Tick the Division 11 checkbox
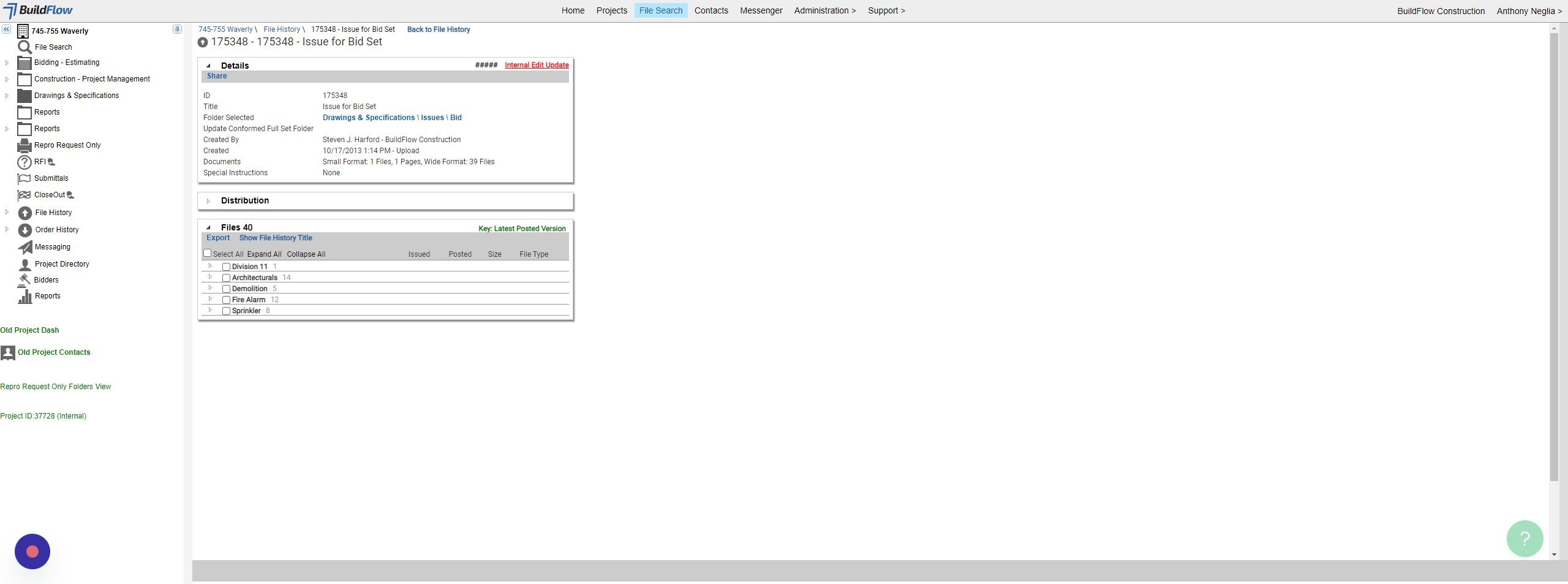This screenshot has height=584, width=1568. pos(226,267)
